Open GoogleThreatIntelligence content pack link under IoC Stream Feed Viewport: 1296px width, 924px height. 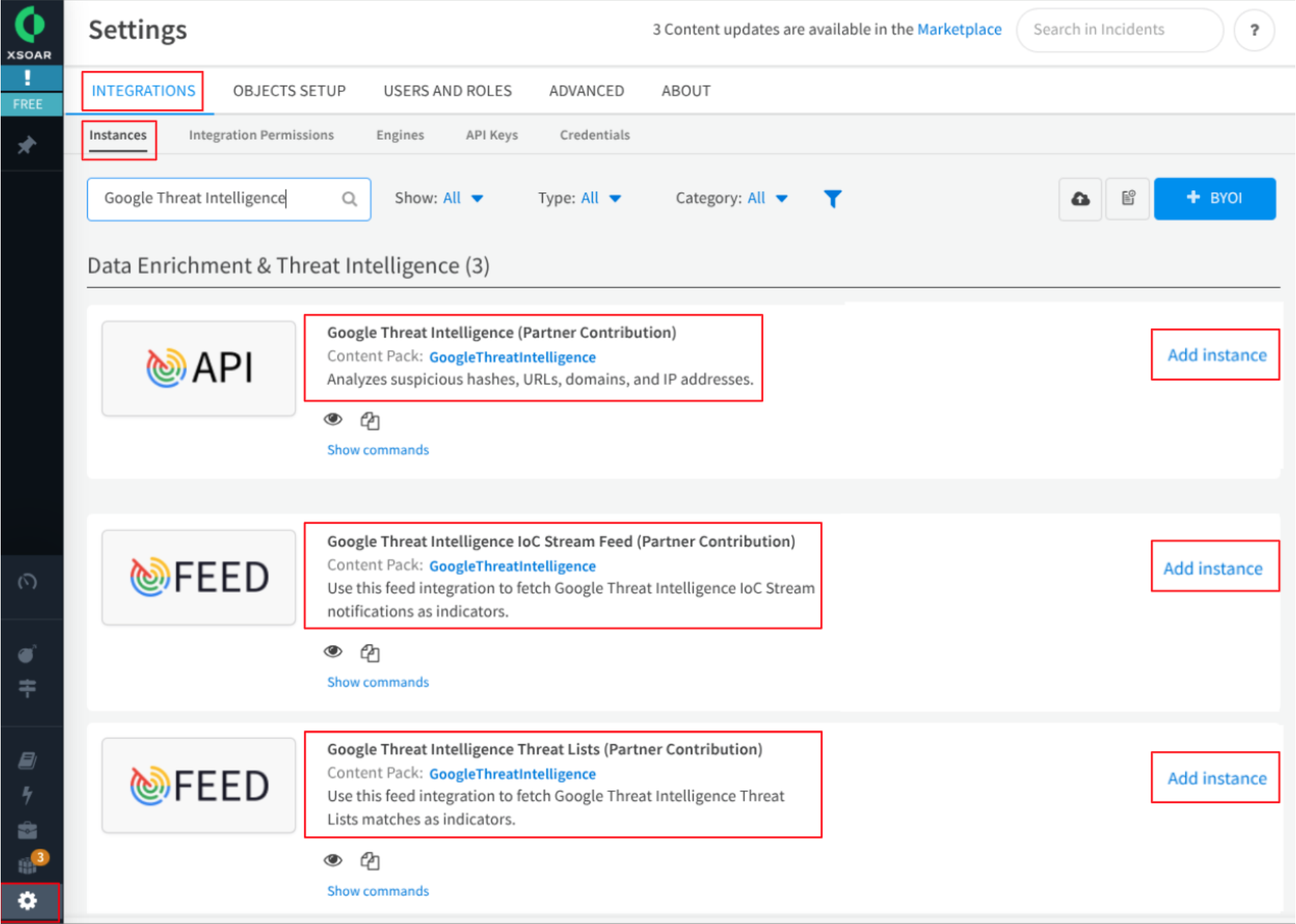pyautogui.click(x=512, y=566)
